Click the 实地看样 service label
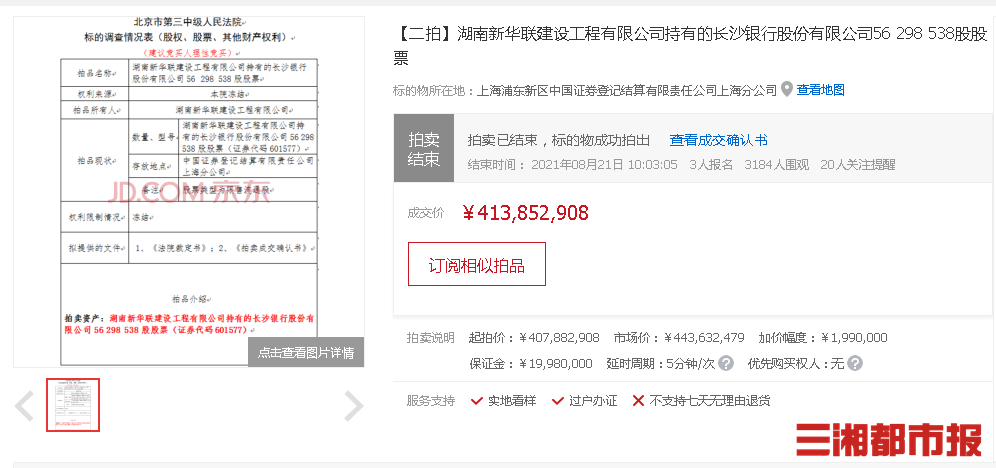 [x=512, y=401]
